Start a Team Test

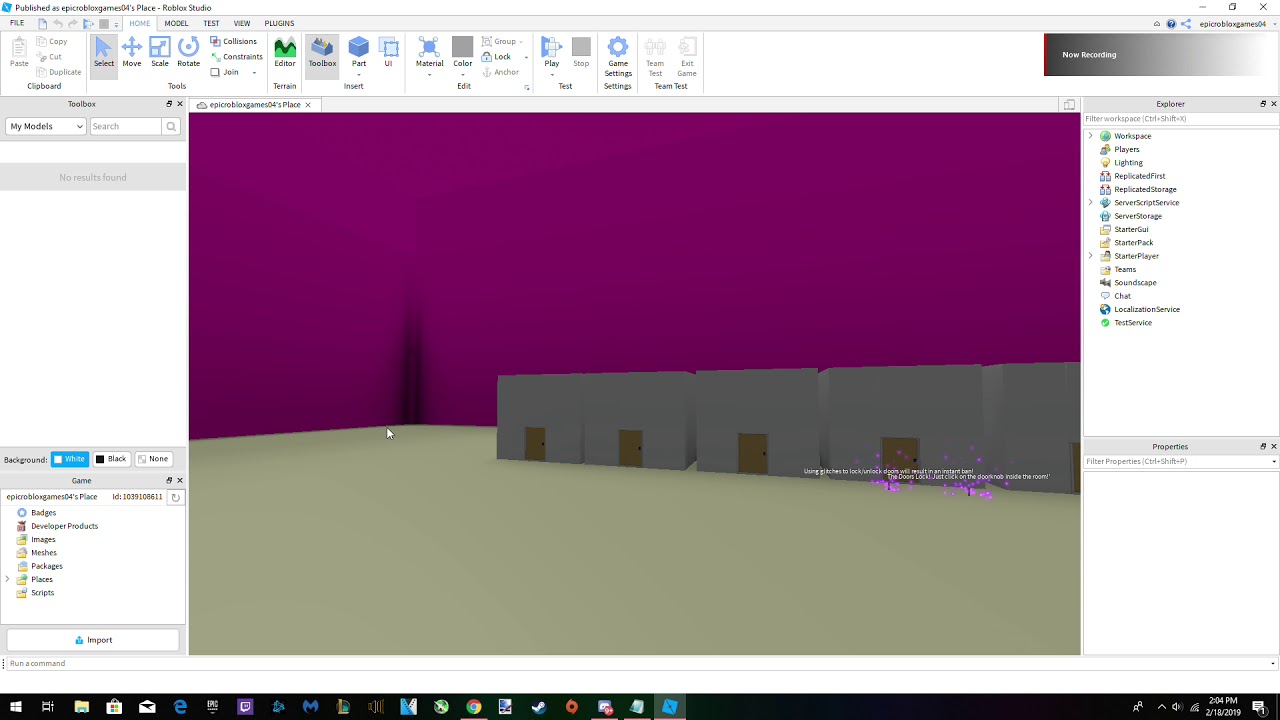pos(655,57)
